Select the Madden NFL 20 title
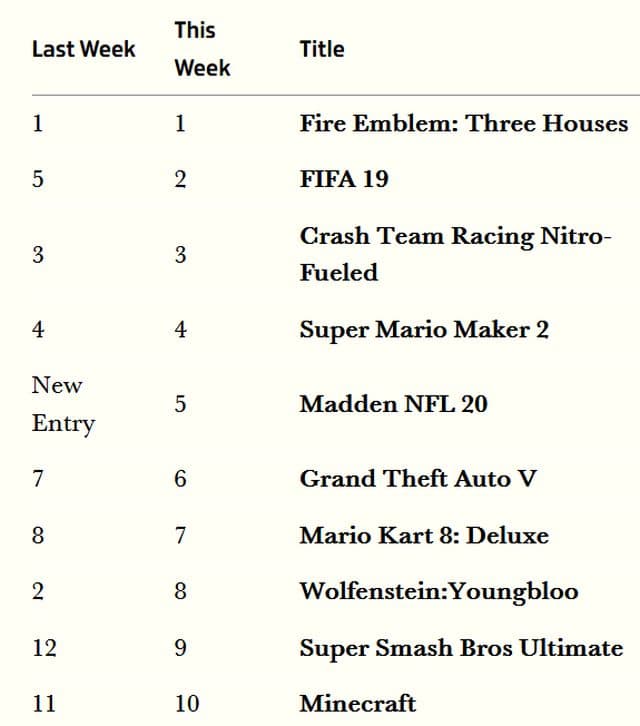 pyautogui.click(x=393, y=404)
